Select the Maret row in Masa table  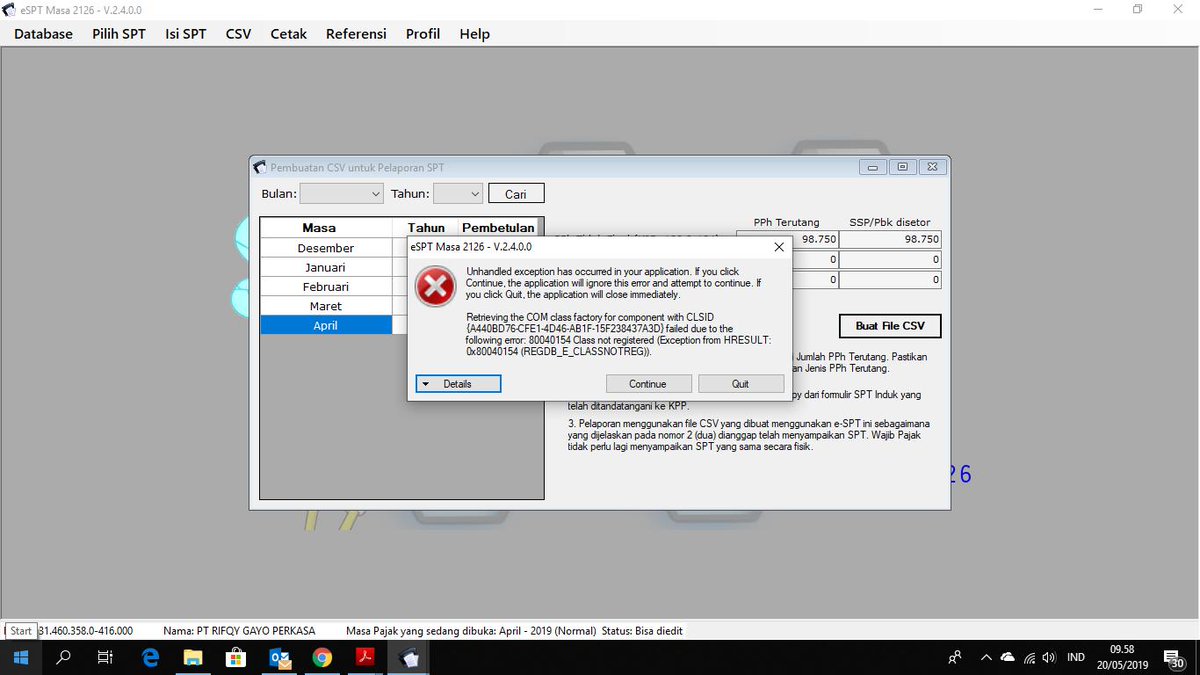click(x=326, y=306)
